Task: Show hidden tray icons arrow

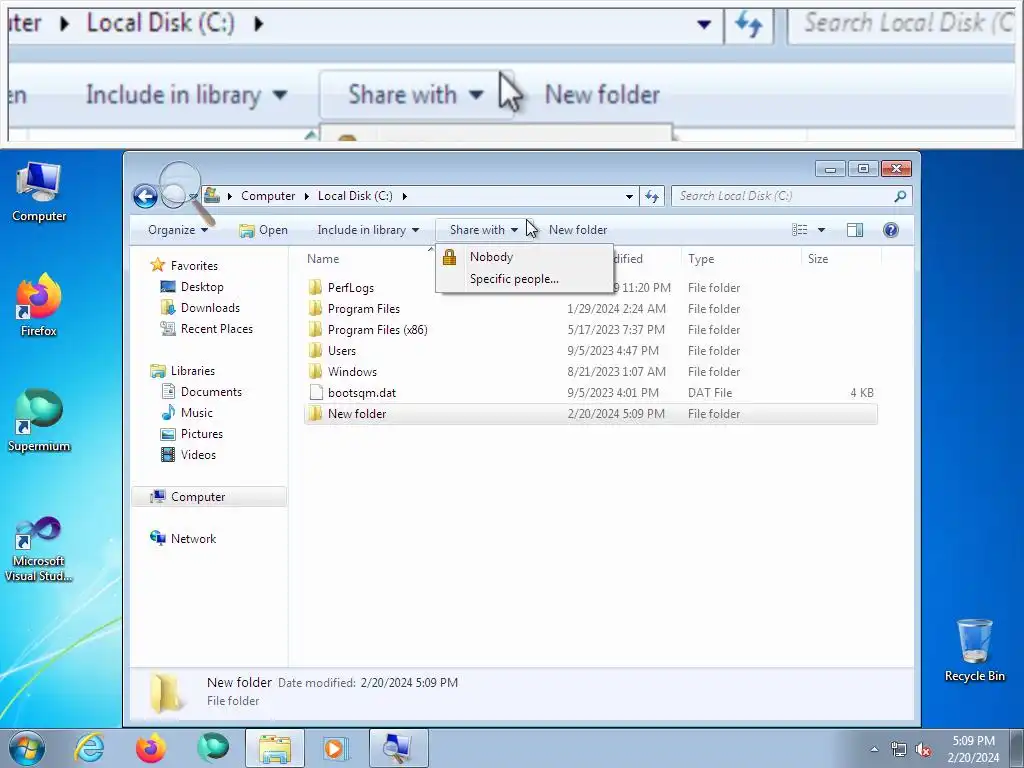Action: click(x=874, y=749)
